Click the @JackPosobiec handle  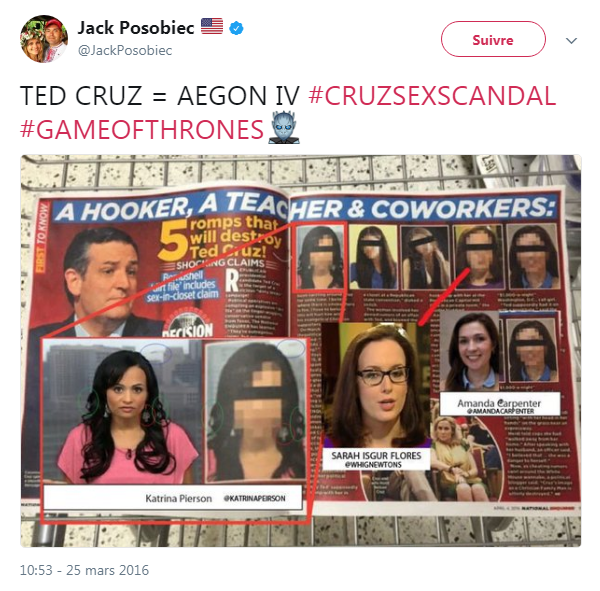pyautogui.click(x=125, y=50)
